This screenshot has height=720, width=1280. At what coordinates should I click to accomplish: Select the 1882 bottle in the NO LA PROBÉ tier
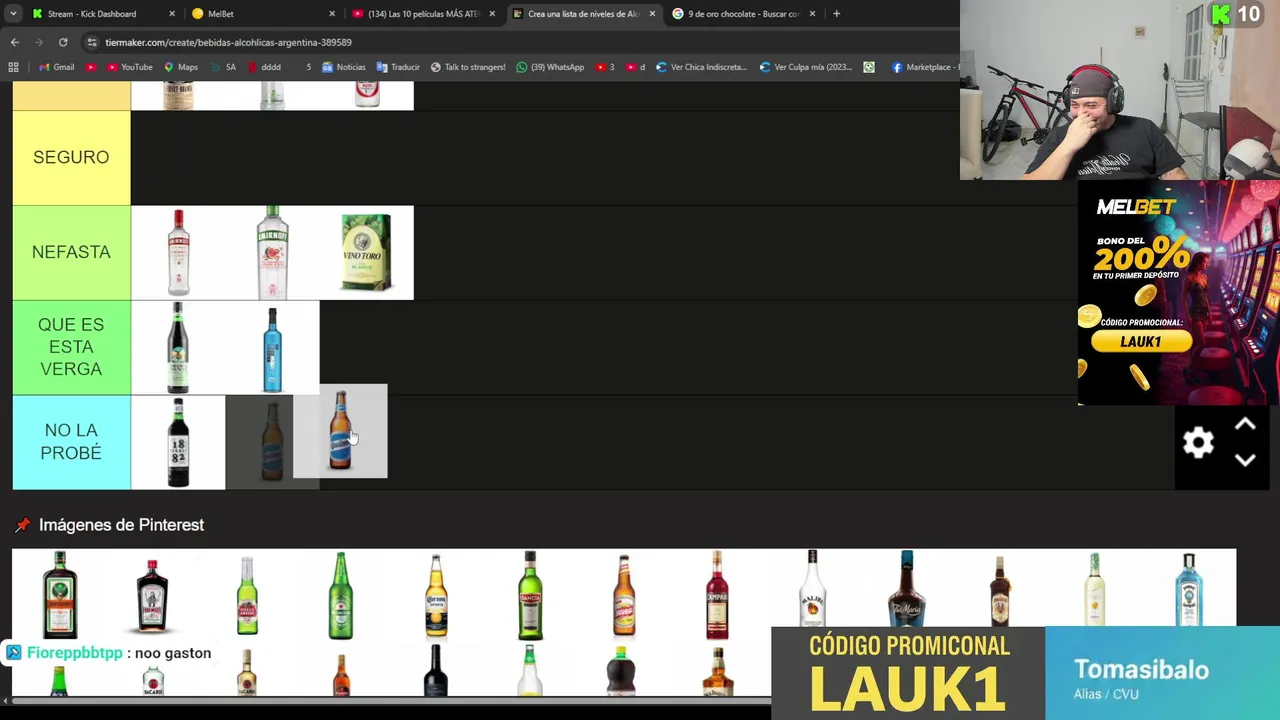[x=178, y=442]
